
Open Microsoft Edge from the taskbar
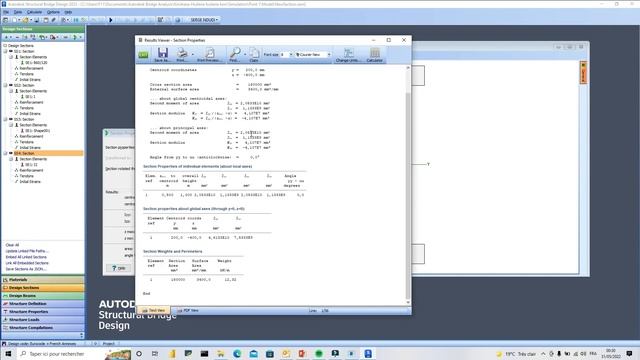coord(237,353)
